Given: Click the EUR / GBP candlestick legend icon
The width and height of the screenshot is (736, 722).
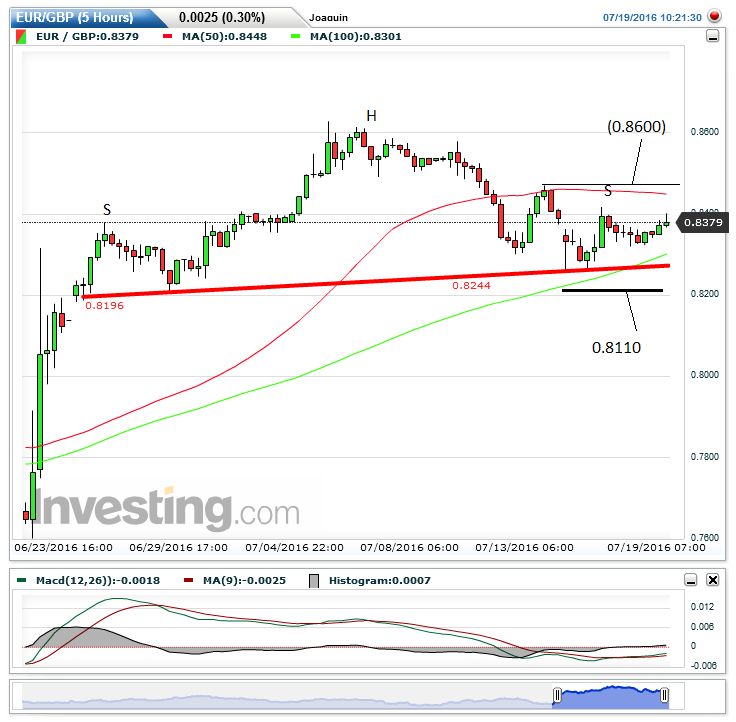Looking at the screenshot, I should click(22, 37).
